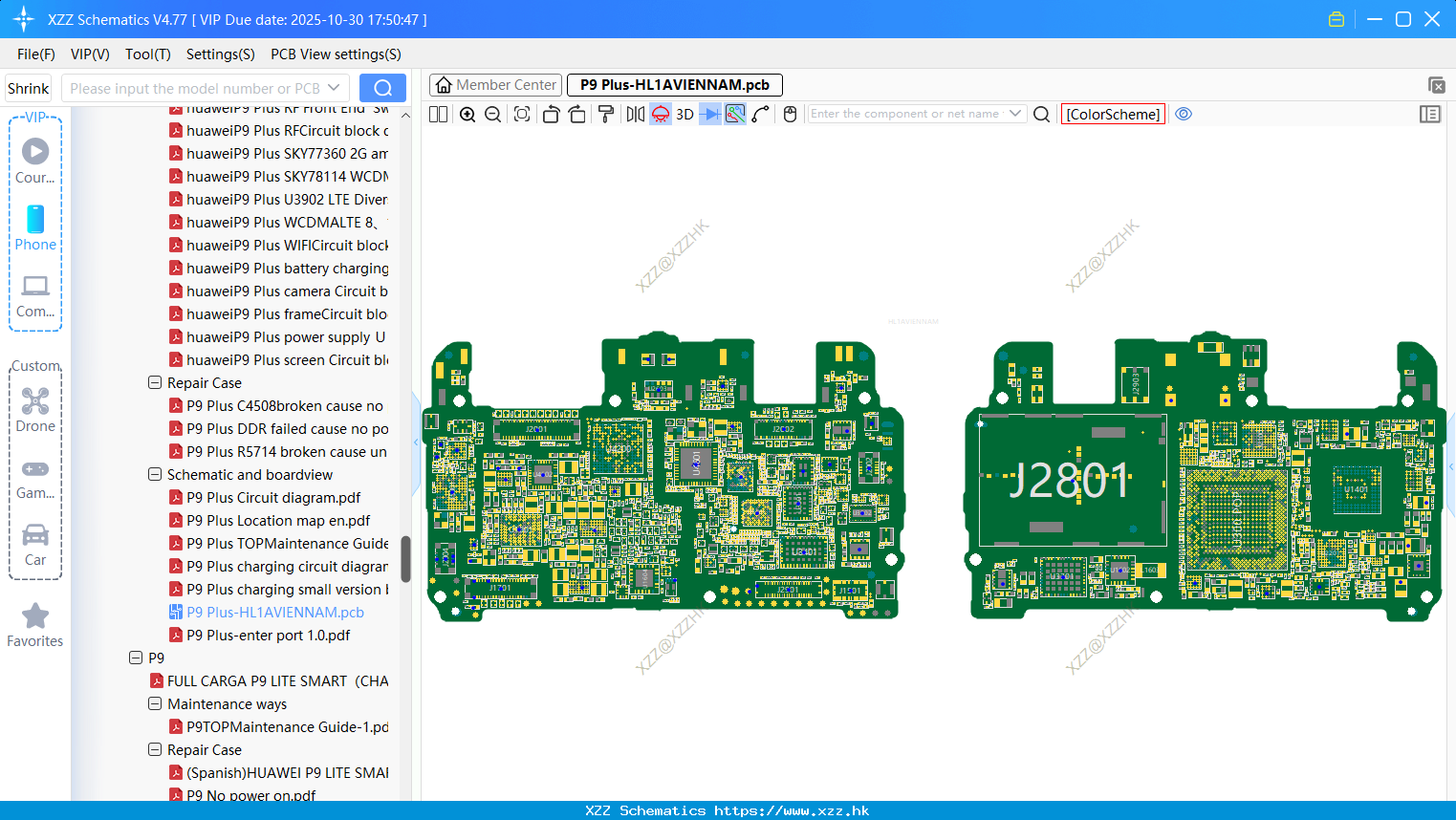The height and width of the screenshot is (820, 1456).
Task: Open P9 Plus-enter port 1.0.pdf
Action: point(268,636)
